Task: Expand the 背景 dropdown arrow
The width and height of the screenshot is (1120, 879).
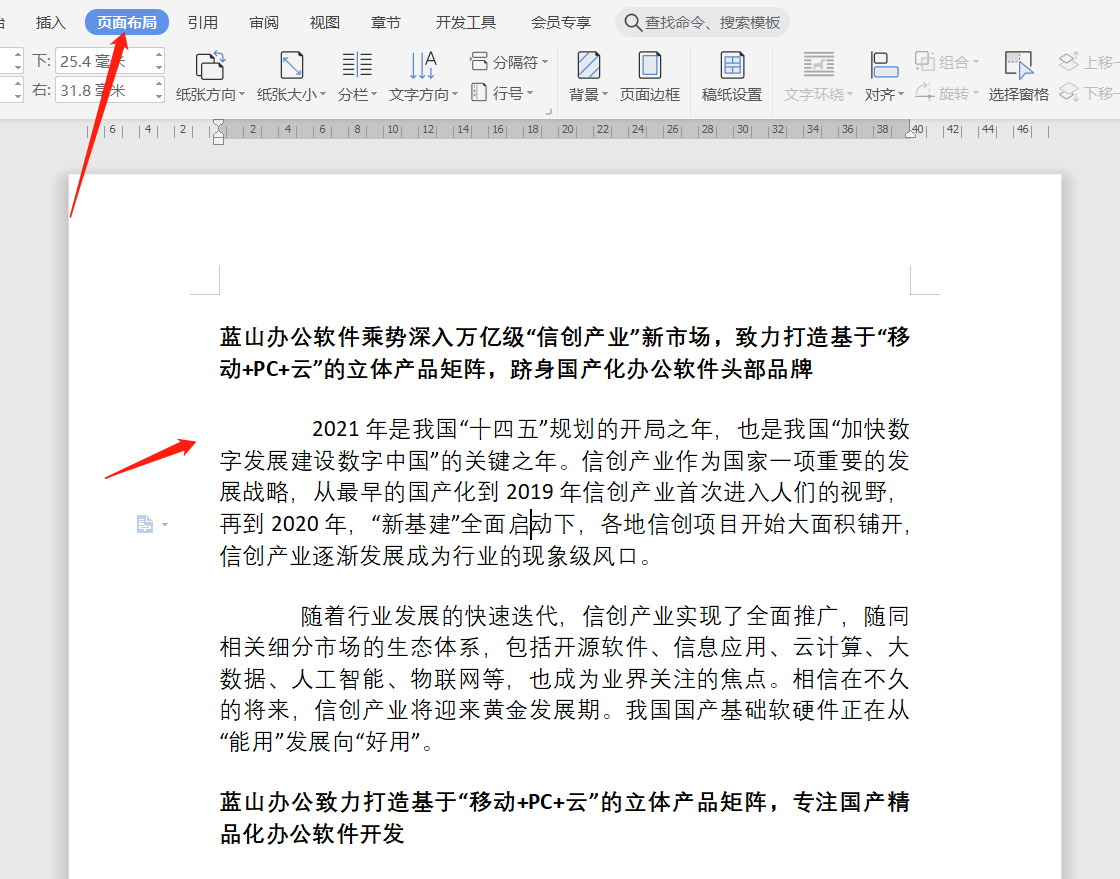Action: coord(605,94)
